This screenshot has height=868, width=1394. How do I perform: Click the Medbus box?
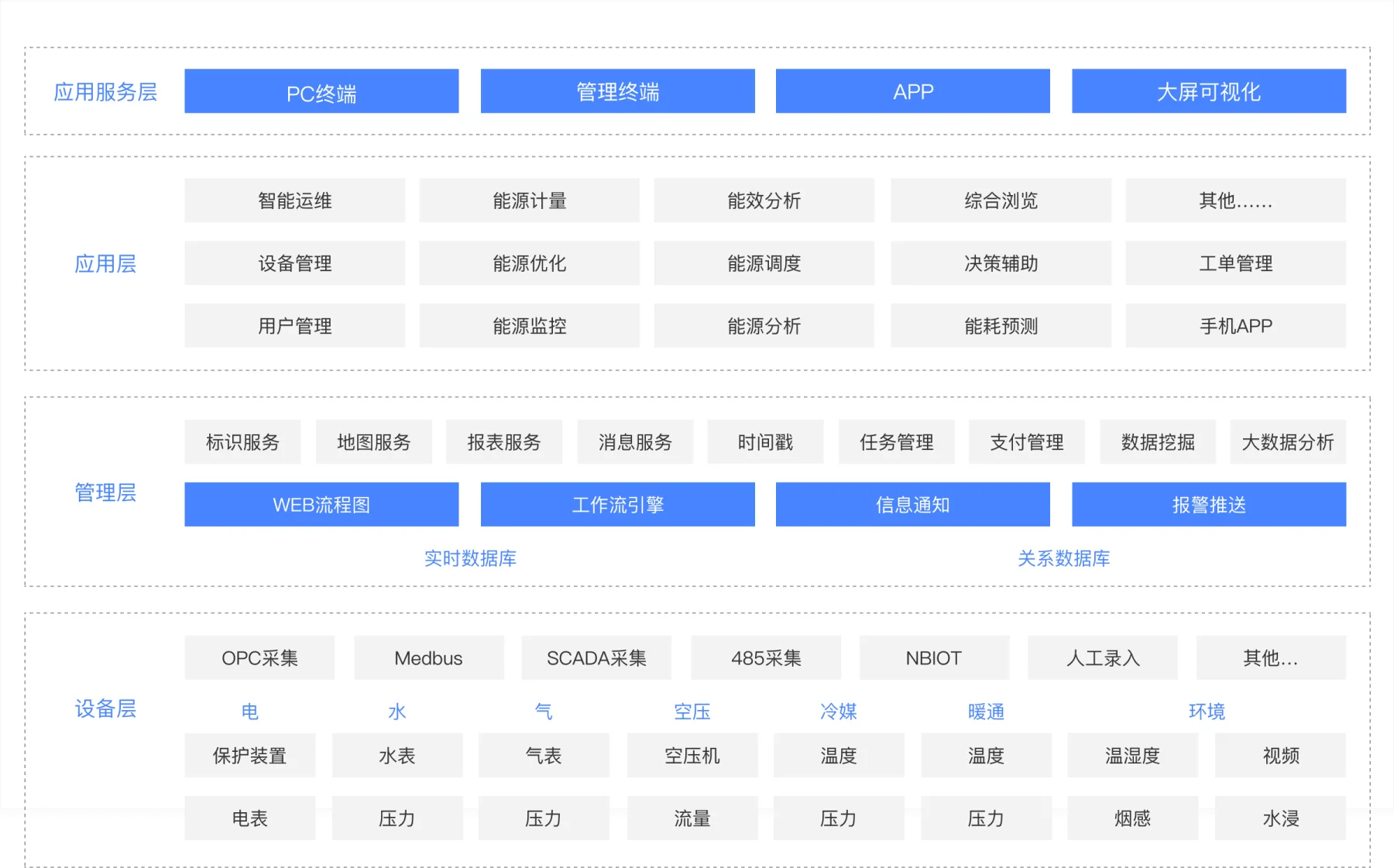(x=429, y=658)
